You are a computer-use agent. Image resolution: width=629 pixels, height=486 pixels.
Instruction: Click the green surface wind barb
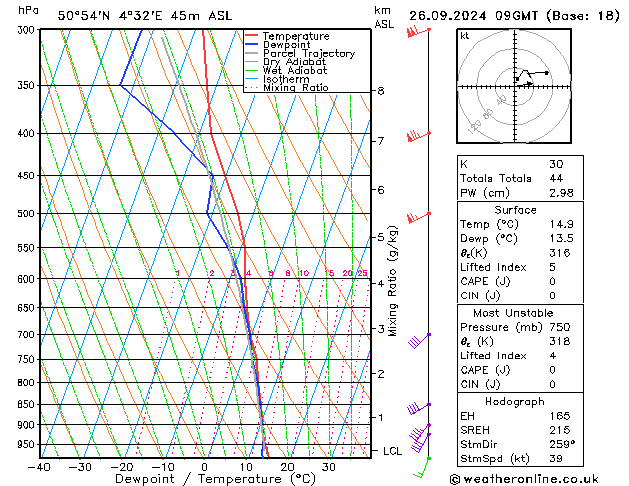422,467
